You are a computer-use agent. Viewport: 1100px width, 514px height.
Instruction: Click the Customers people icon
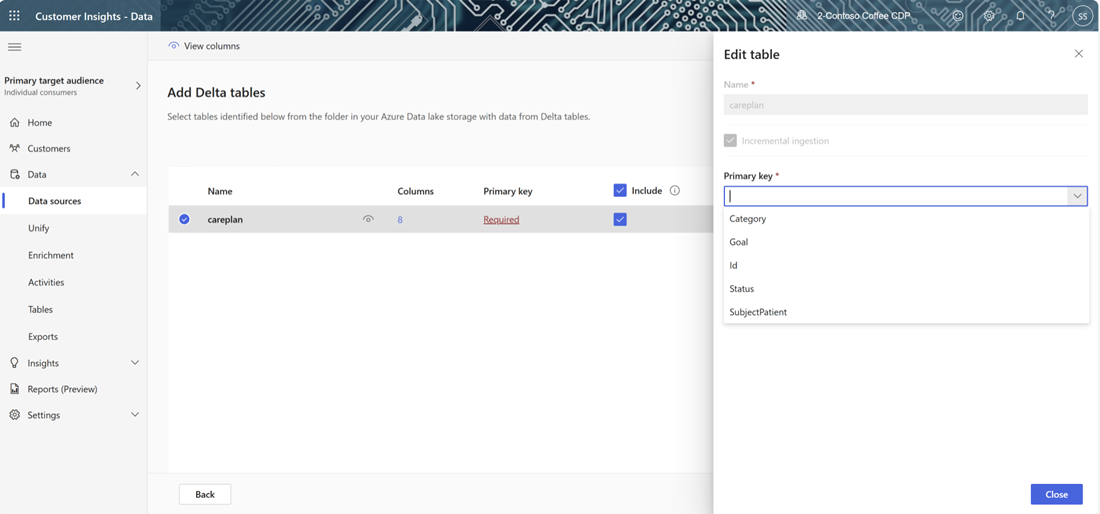click(x=14, y=149)
